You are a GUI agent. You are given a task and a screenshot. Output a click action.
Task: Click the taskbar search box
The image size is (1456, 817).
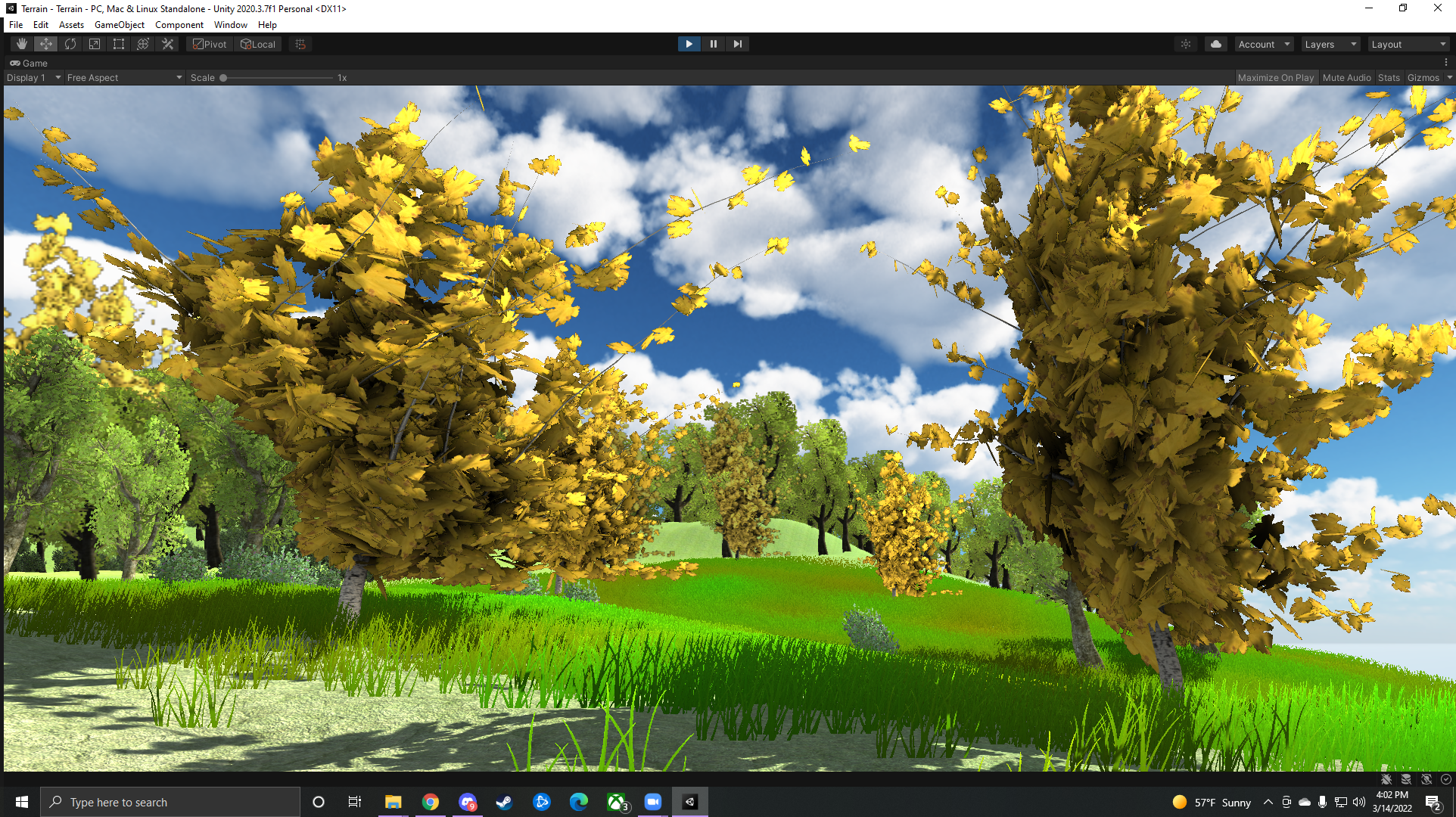point(170,802)
